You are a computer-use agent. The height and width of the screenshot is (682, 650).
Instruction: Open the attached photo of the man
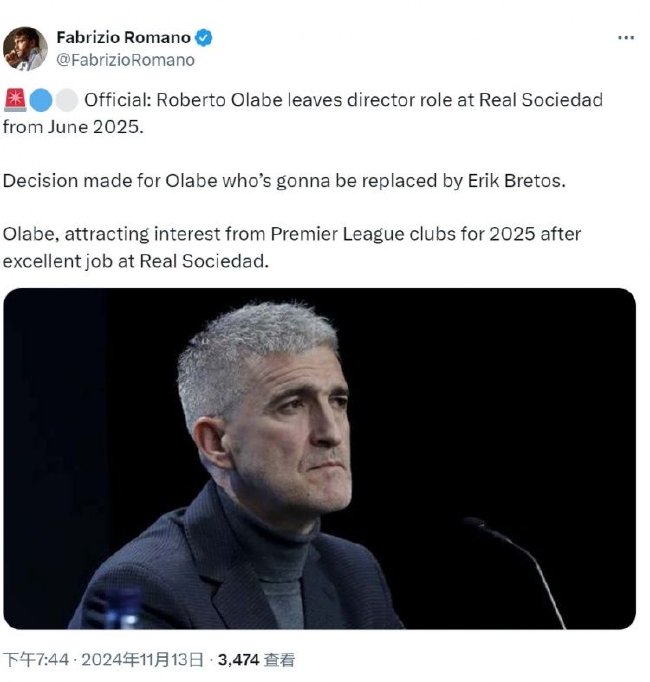(319, 458)
